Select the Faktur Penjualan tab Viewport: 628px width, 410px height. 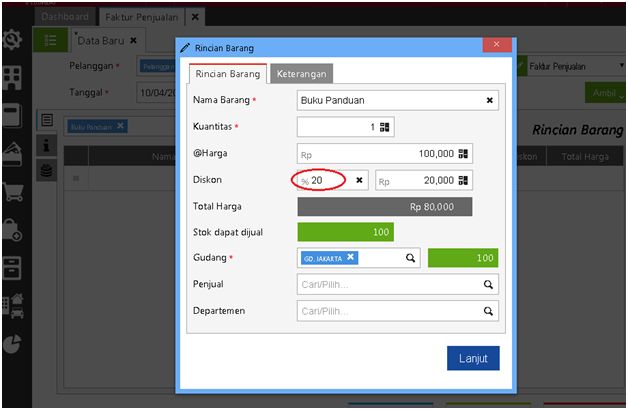click(141, 17)
